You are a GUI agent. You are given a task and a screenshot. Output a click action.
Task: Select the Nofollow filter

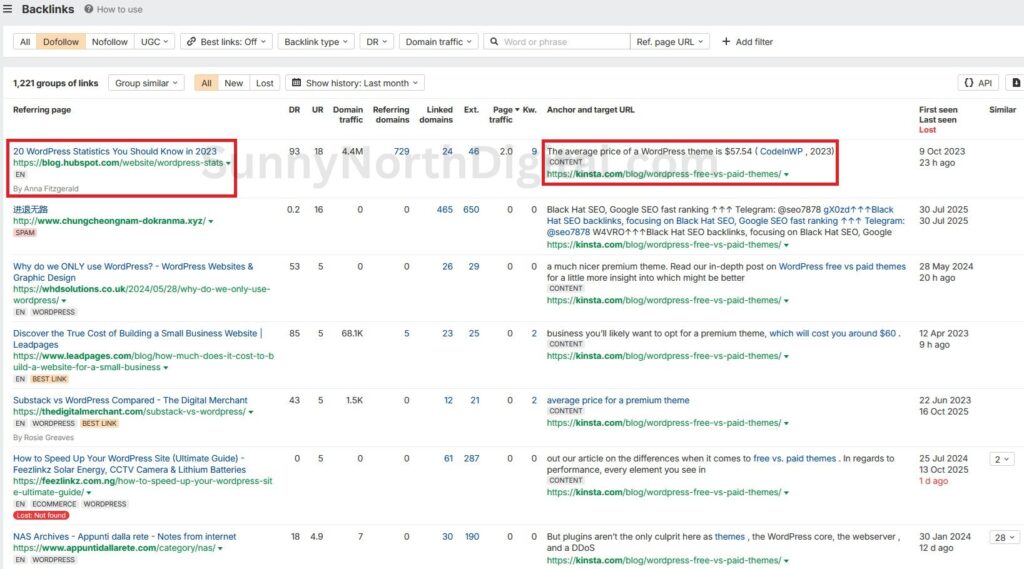[x=110, y=42]
